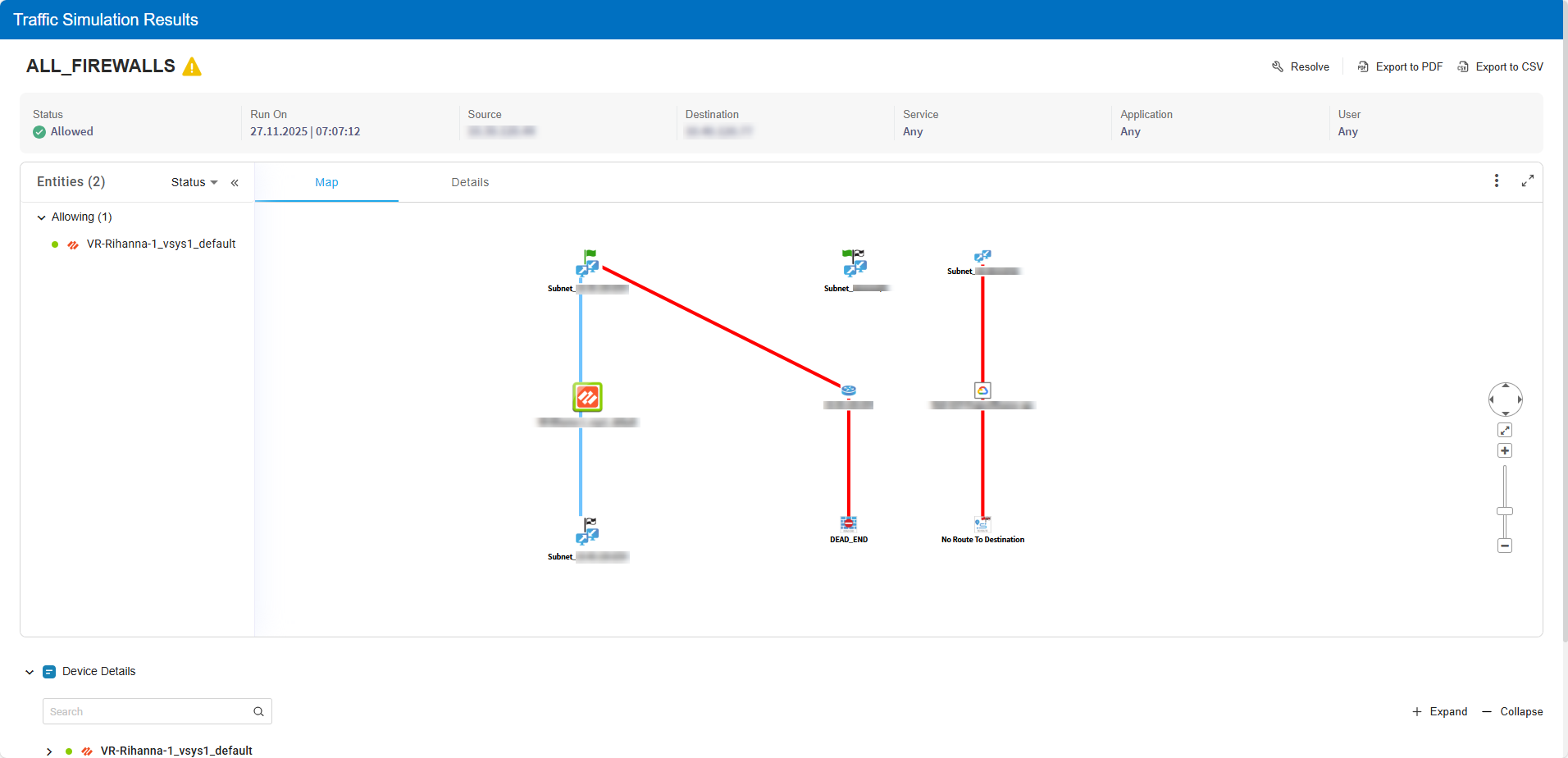Screen dimensions: 1568x758
Task: Click the zoom out minus button
Action: 1505,546
